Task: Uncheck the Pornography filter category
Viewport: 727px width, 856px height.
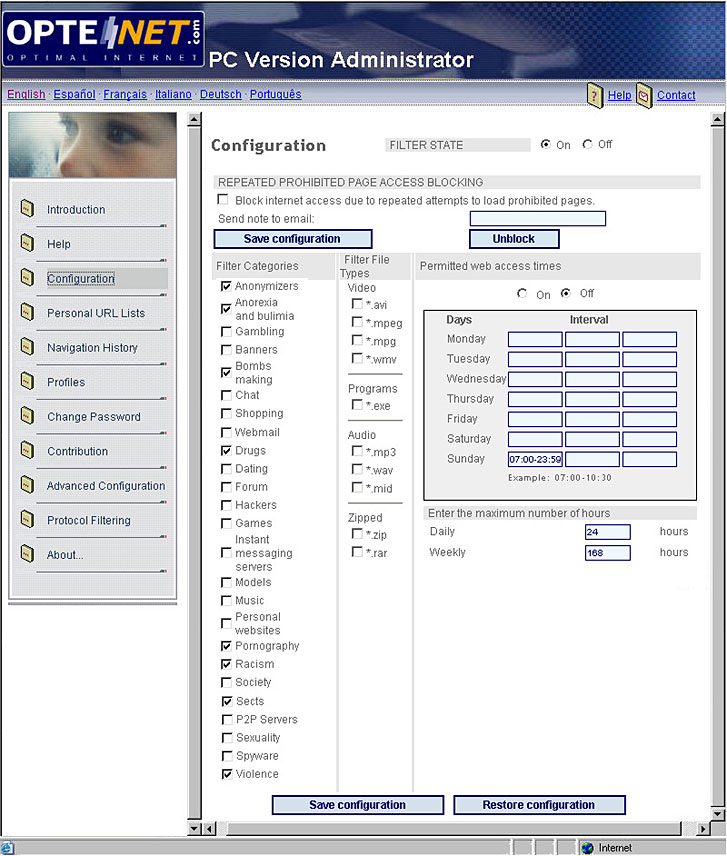Action: tap(226, 646)
